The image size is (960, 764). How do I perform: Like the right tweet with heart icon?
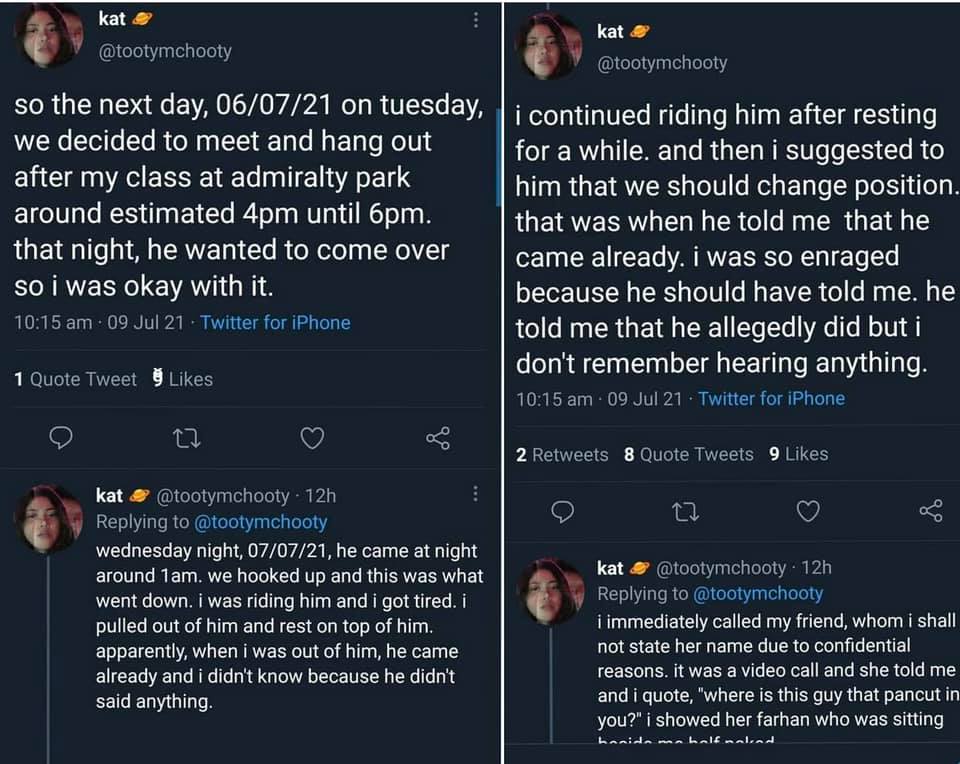coord(808,512)
